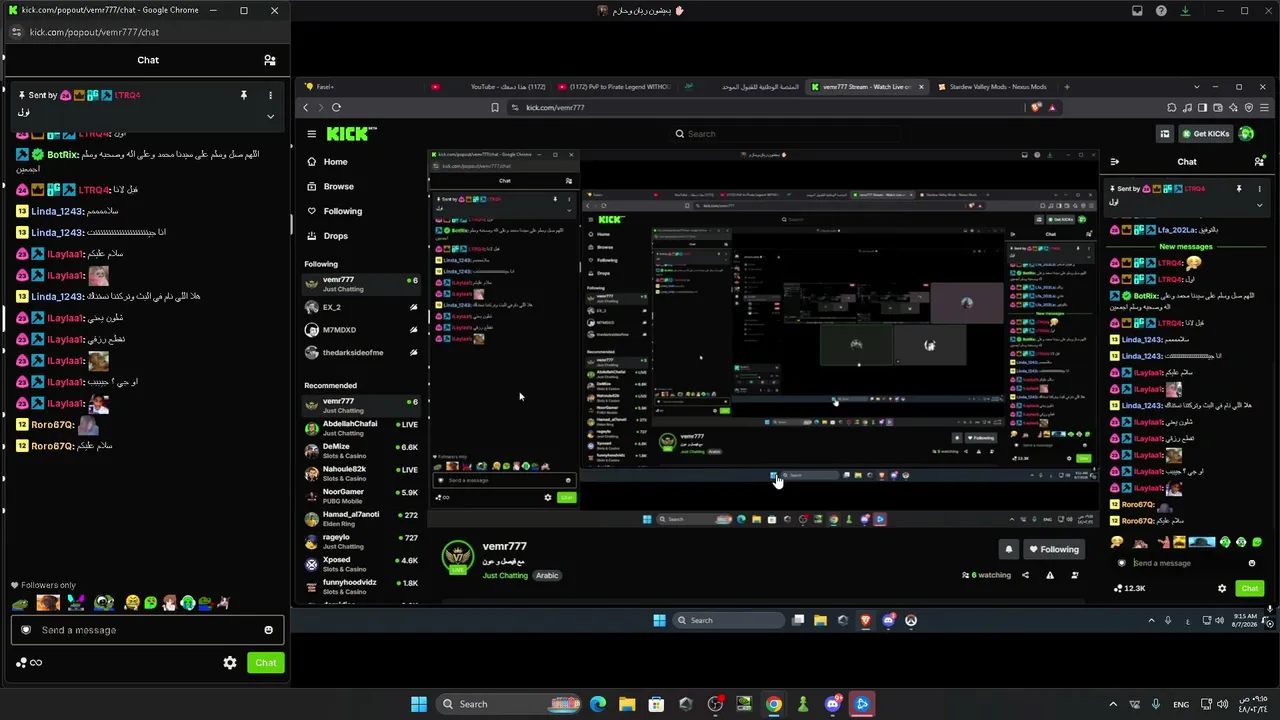Open Hamad_al7anoti Elden Ring recommended channel
This screenshot has width=1280, height=720.
(x=361, y=519)
